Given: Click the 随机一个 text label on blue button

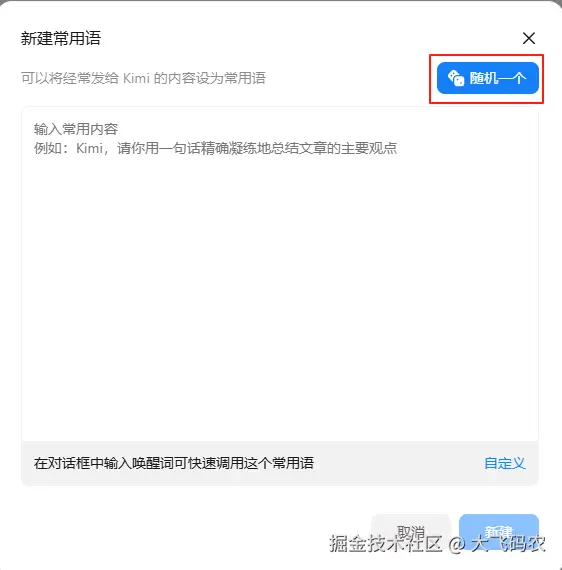Looking at the screenshot, I should click(x=498, y=78).
